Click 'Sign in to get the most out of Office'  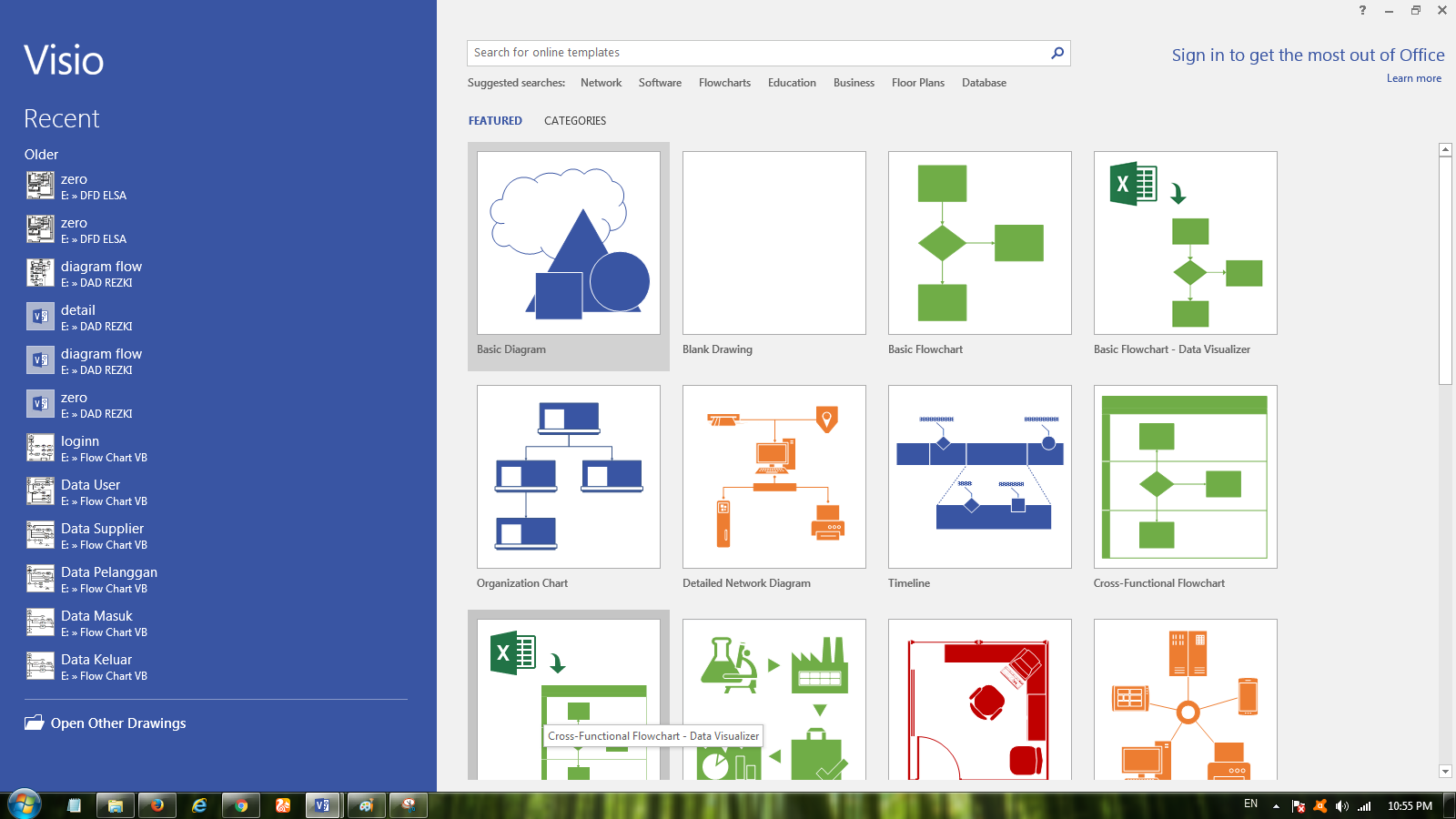[1308, 56]
